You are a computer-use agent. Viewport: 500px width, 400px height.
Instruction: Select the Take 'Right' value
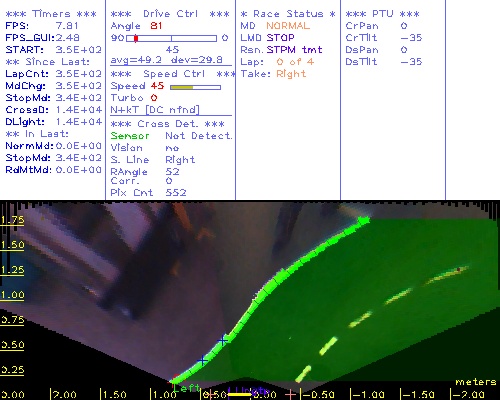click(x=291, y=74)
